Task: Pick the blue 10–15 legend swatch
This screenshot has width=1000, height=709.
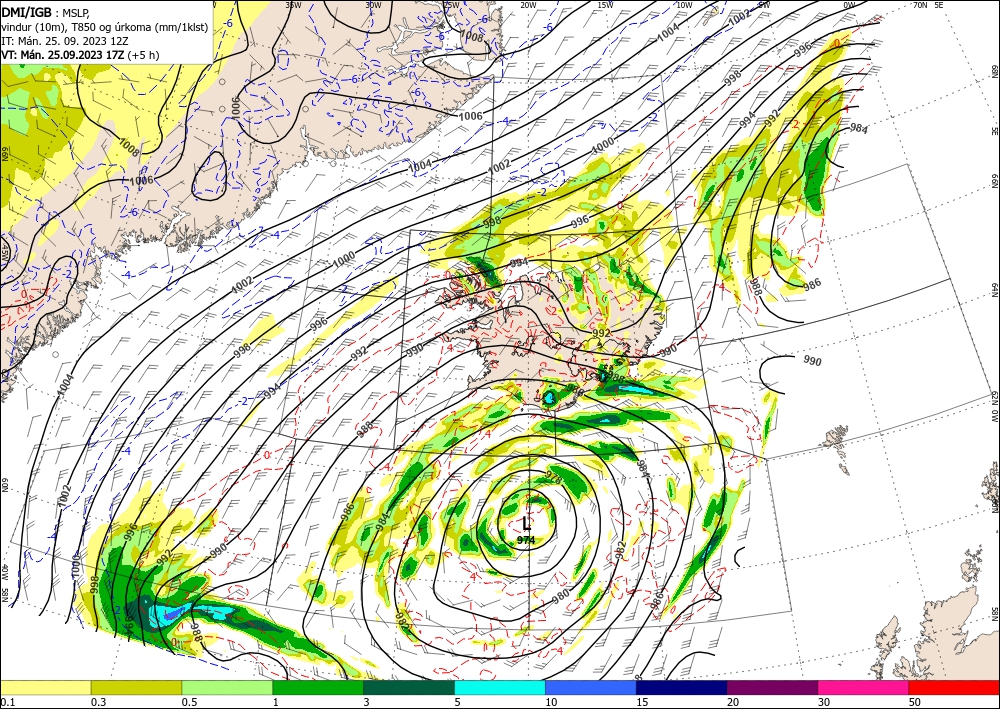Action: click(591, 688)
